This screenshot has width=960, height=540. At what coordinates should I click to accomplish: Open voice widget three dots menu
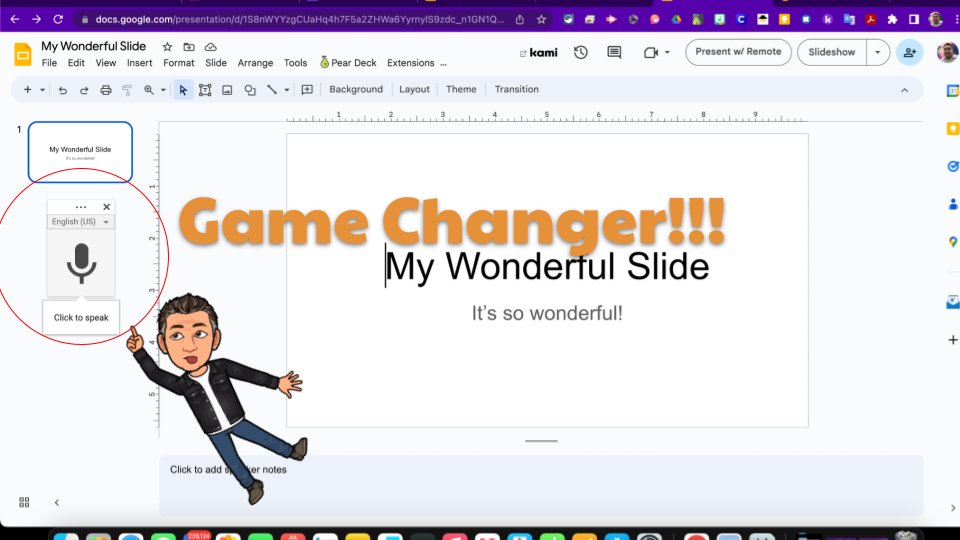click(x=81, y=207)
